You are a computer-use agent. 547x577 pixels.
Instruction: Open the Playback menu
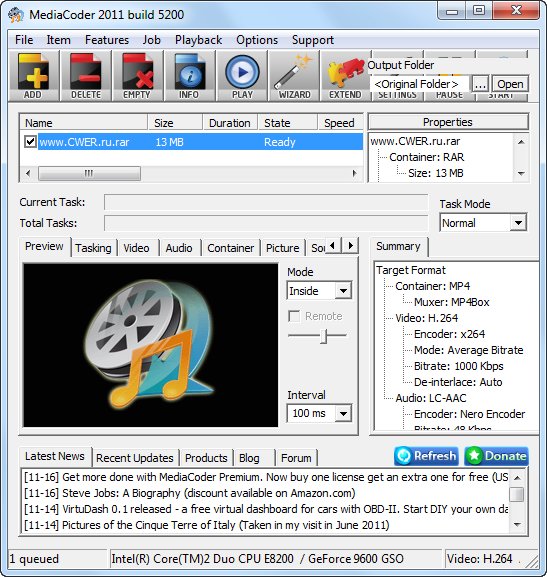(x=198, y=40)
